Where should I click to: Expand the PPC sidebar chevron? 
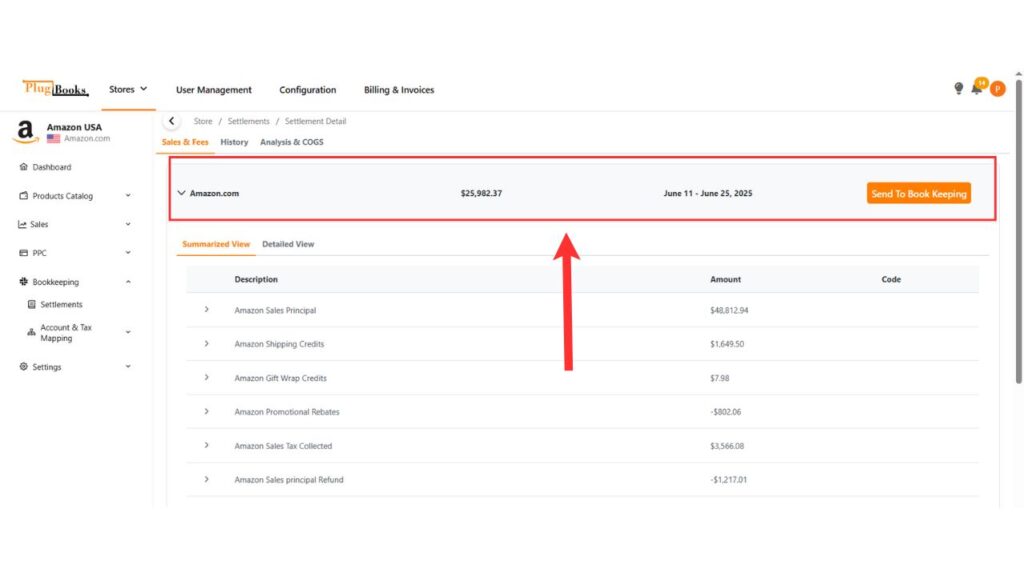128,252
